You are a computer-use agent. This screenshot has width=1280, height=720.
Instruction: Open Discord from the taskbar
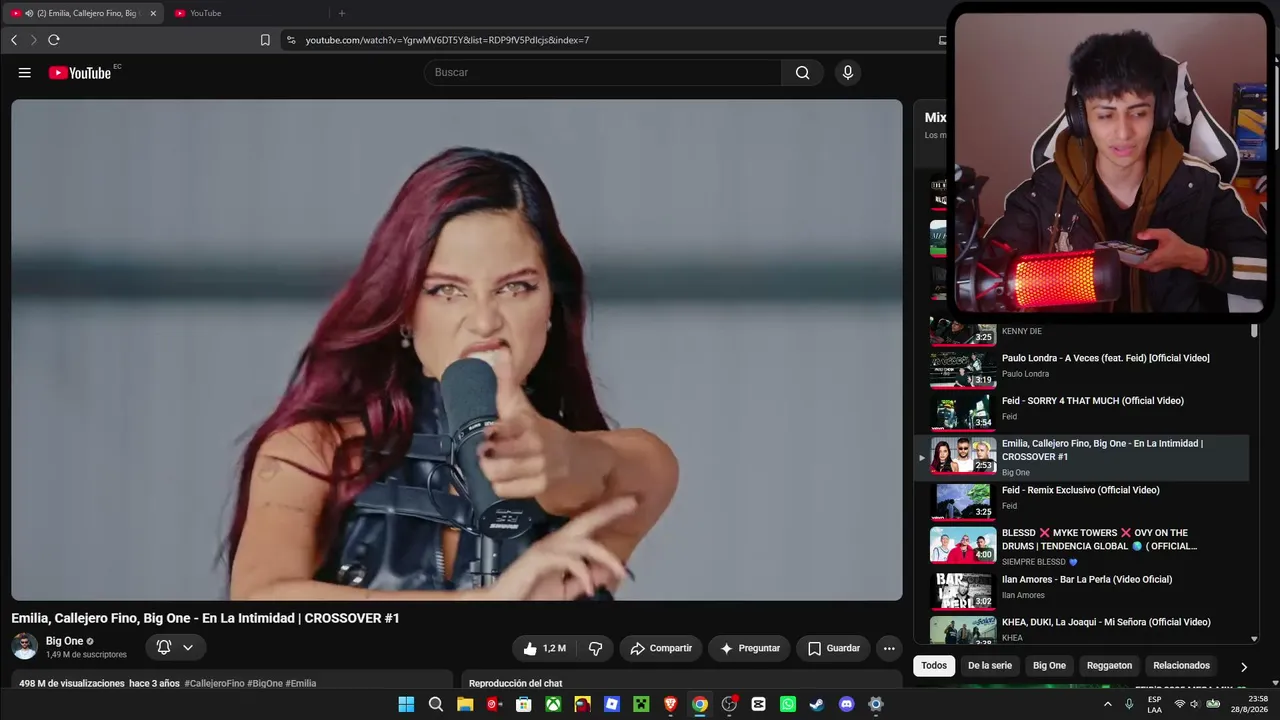point(847,704)
